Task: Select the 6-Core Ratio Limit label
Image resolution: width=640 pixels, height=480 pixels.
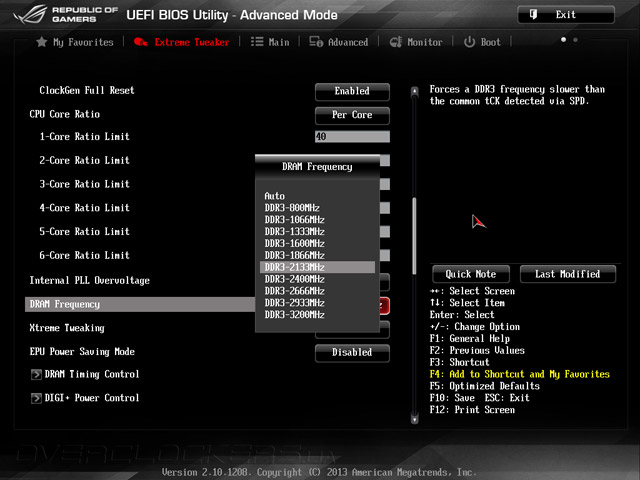Action: pos(84,256)
